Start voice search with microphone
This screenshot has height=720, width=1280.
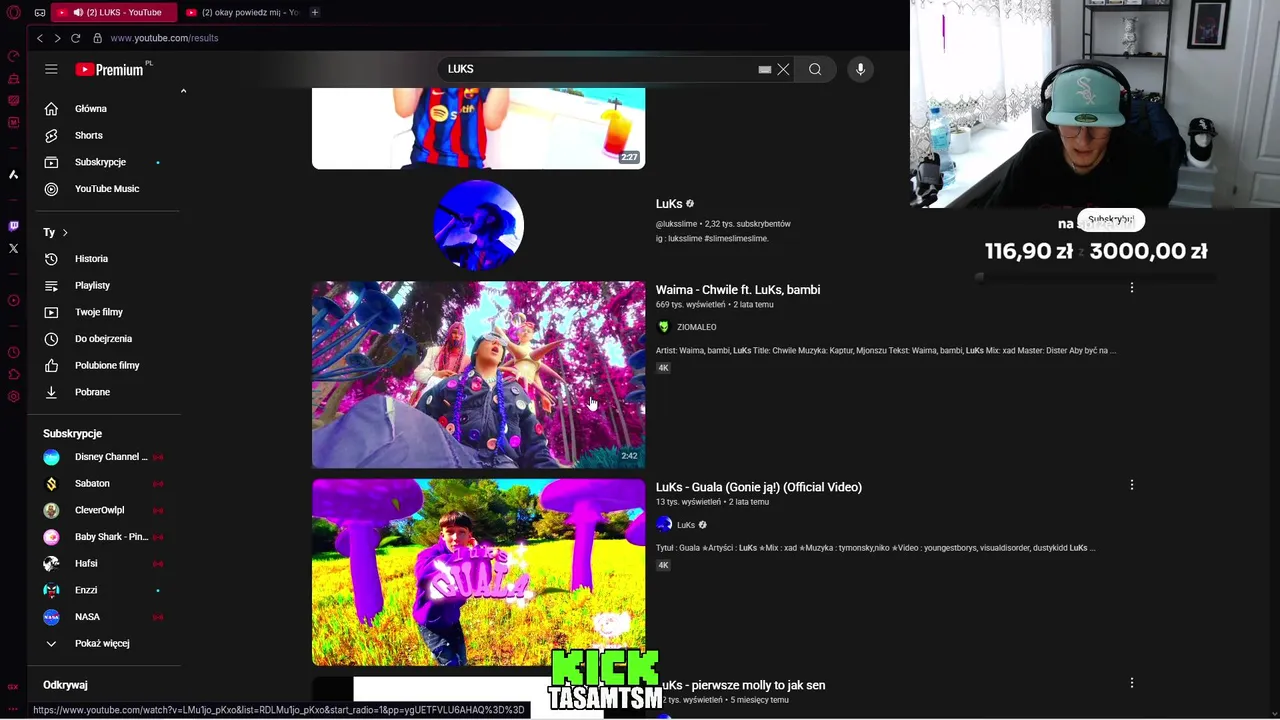(860, 69)
